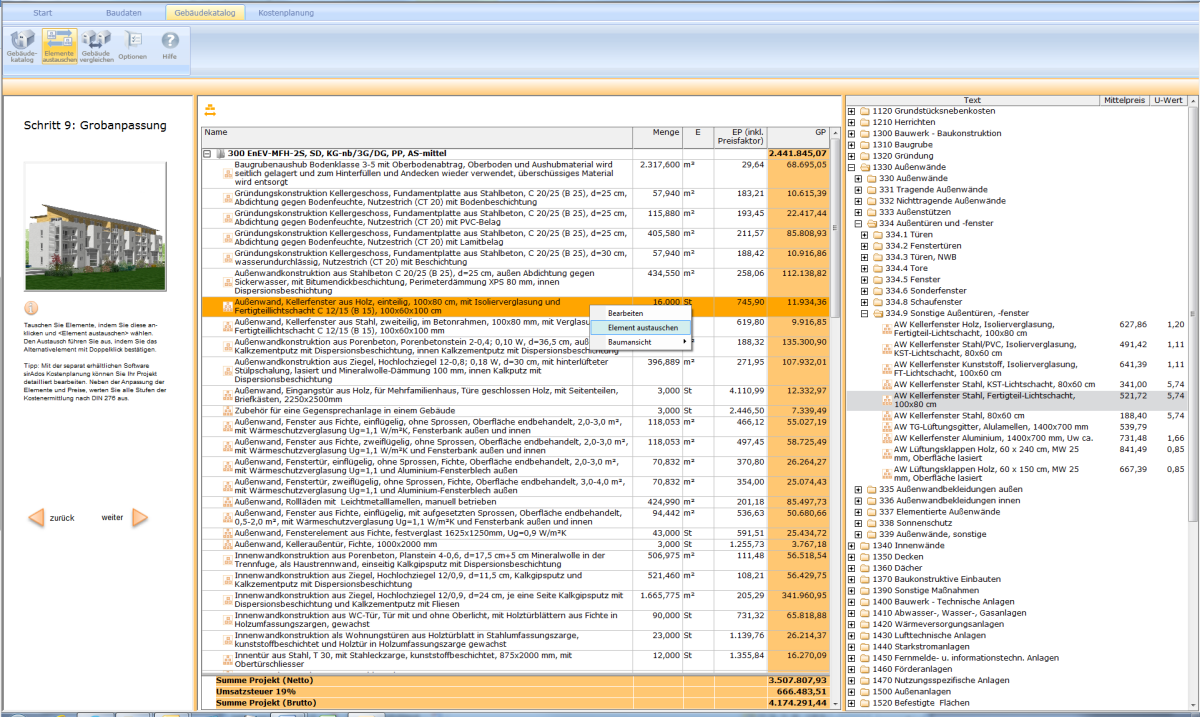Screen dimensions: 1200x717
Task: Open the Gebäude vergleichen tool
Action: tap(96, 46)
